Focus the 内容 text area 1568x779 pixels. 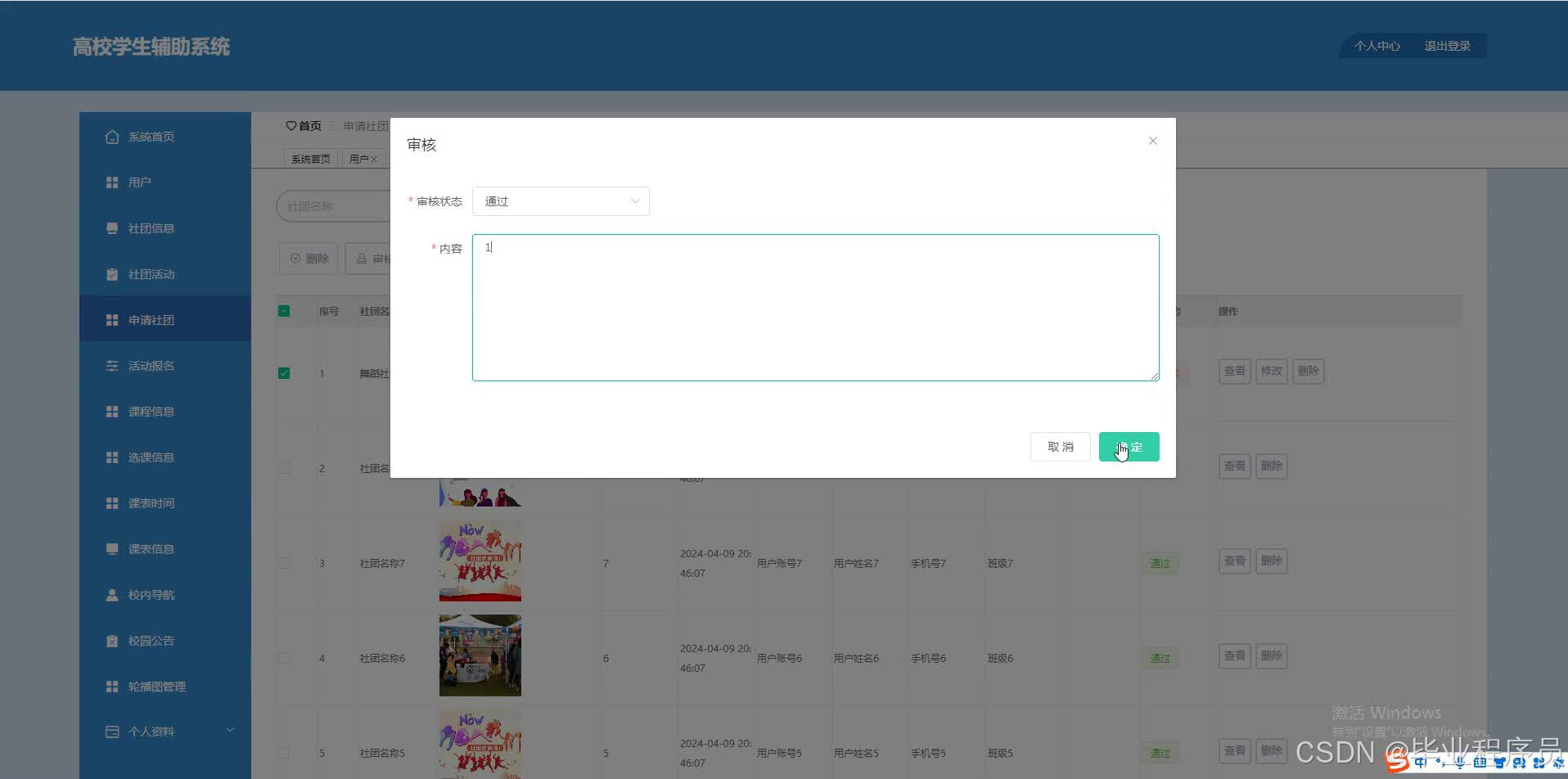pyautogui.click(x=815, y=308)
